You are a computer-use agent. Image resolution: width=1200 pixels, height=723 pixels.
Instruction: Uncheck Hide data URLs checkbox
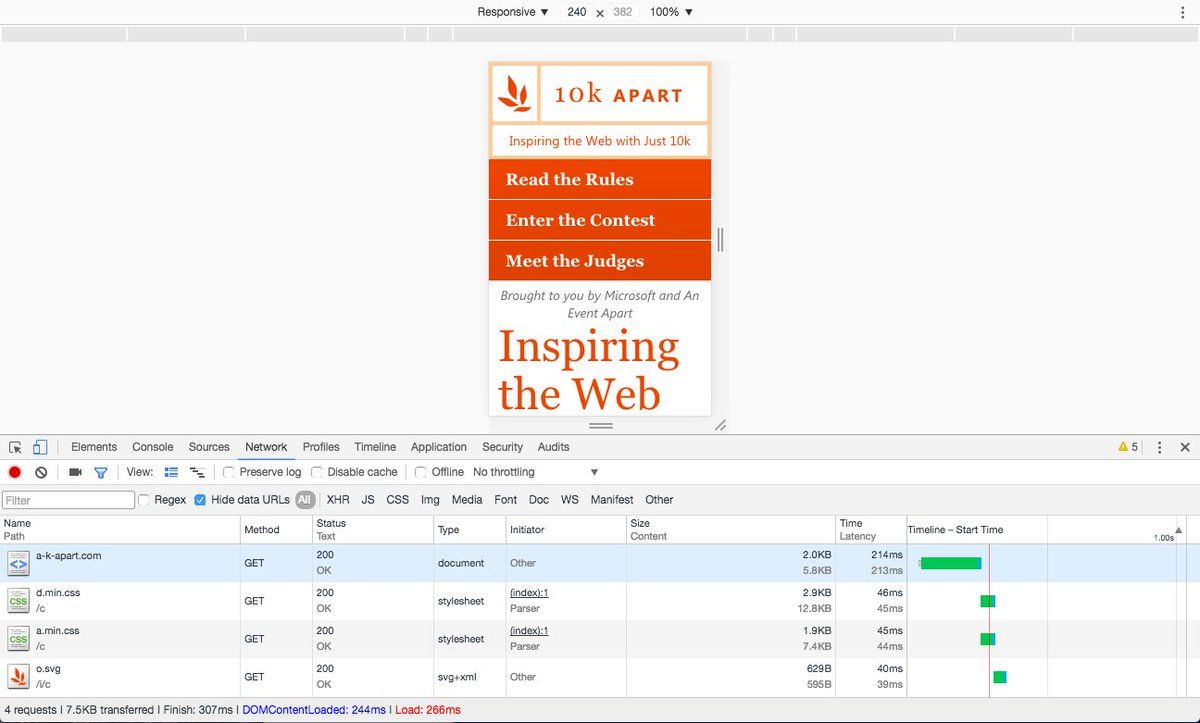point(200,500)
